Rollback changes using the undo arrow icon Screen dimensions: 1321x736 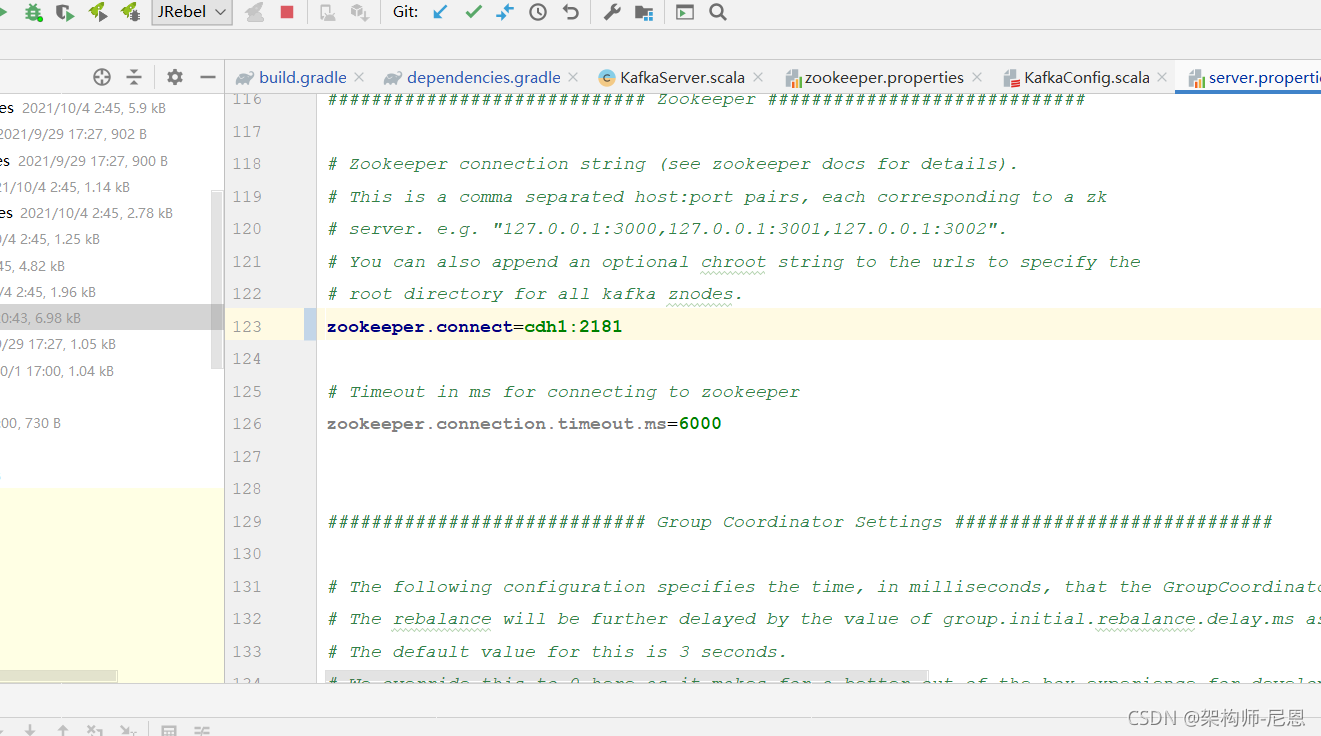(x=570, y=12)
